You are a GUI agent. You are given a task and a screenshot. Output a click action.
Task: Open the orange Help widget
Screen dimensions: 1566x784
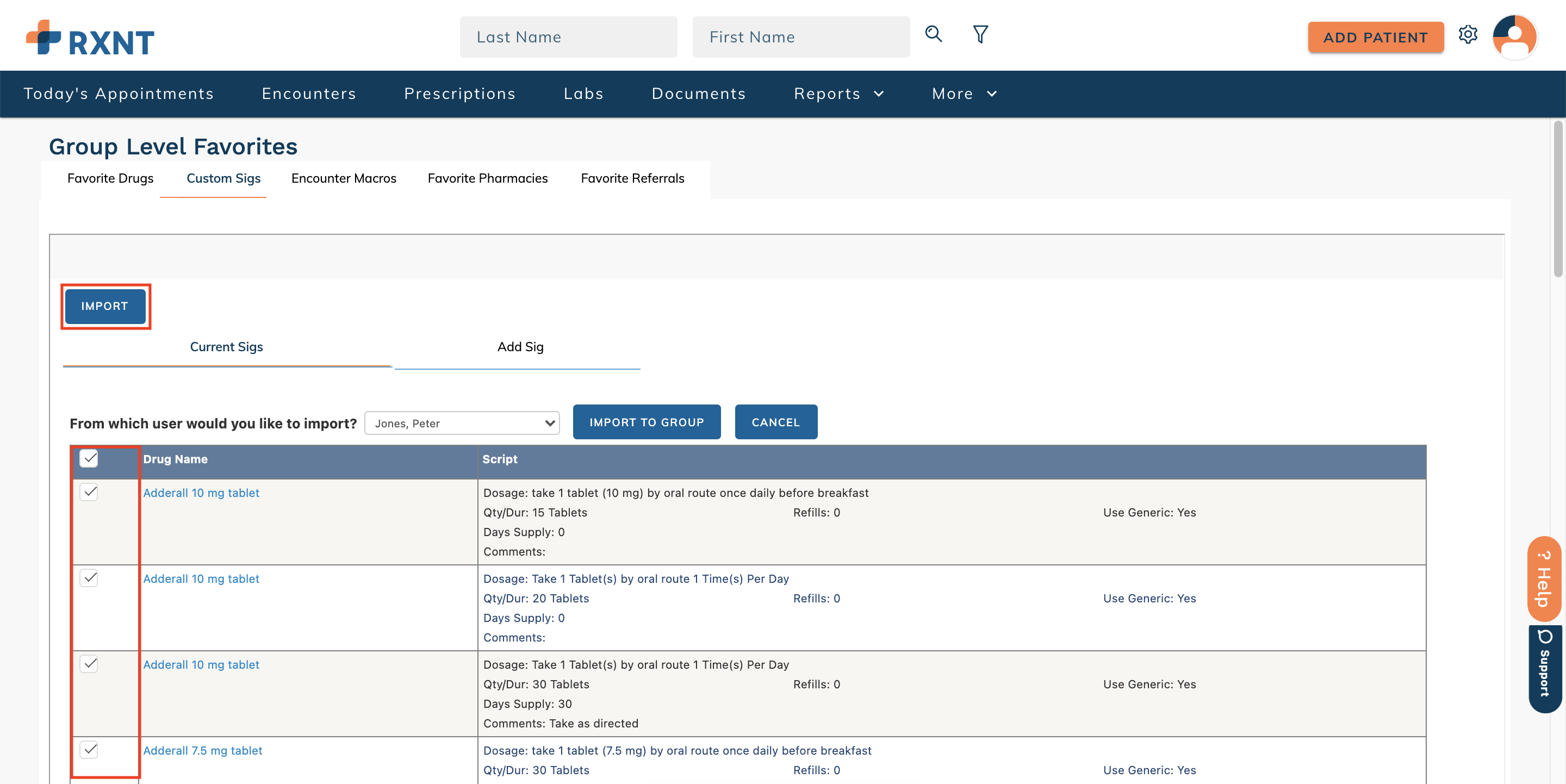1544,578
